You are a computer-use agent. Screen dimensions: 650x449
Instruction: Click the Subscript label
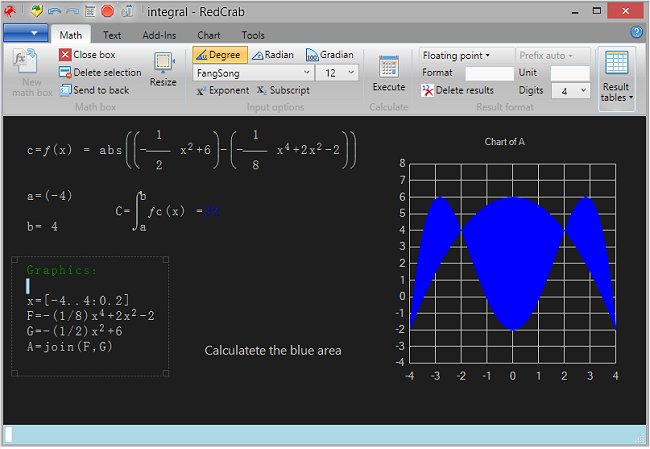coord(290,90)
